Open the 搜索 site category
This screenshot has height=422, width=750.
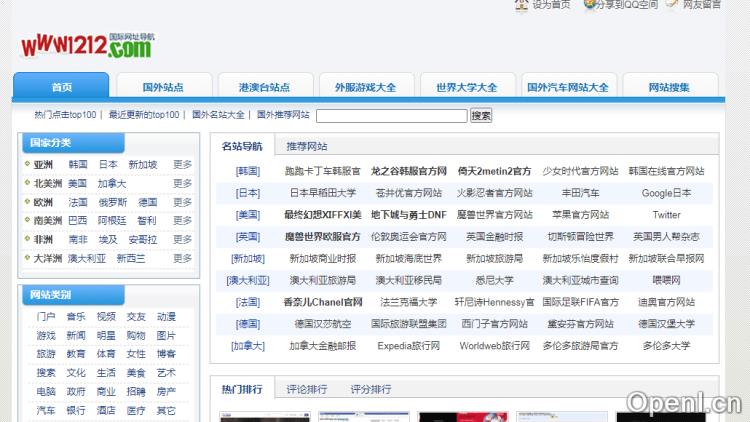pos(46,373)
